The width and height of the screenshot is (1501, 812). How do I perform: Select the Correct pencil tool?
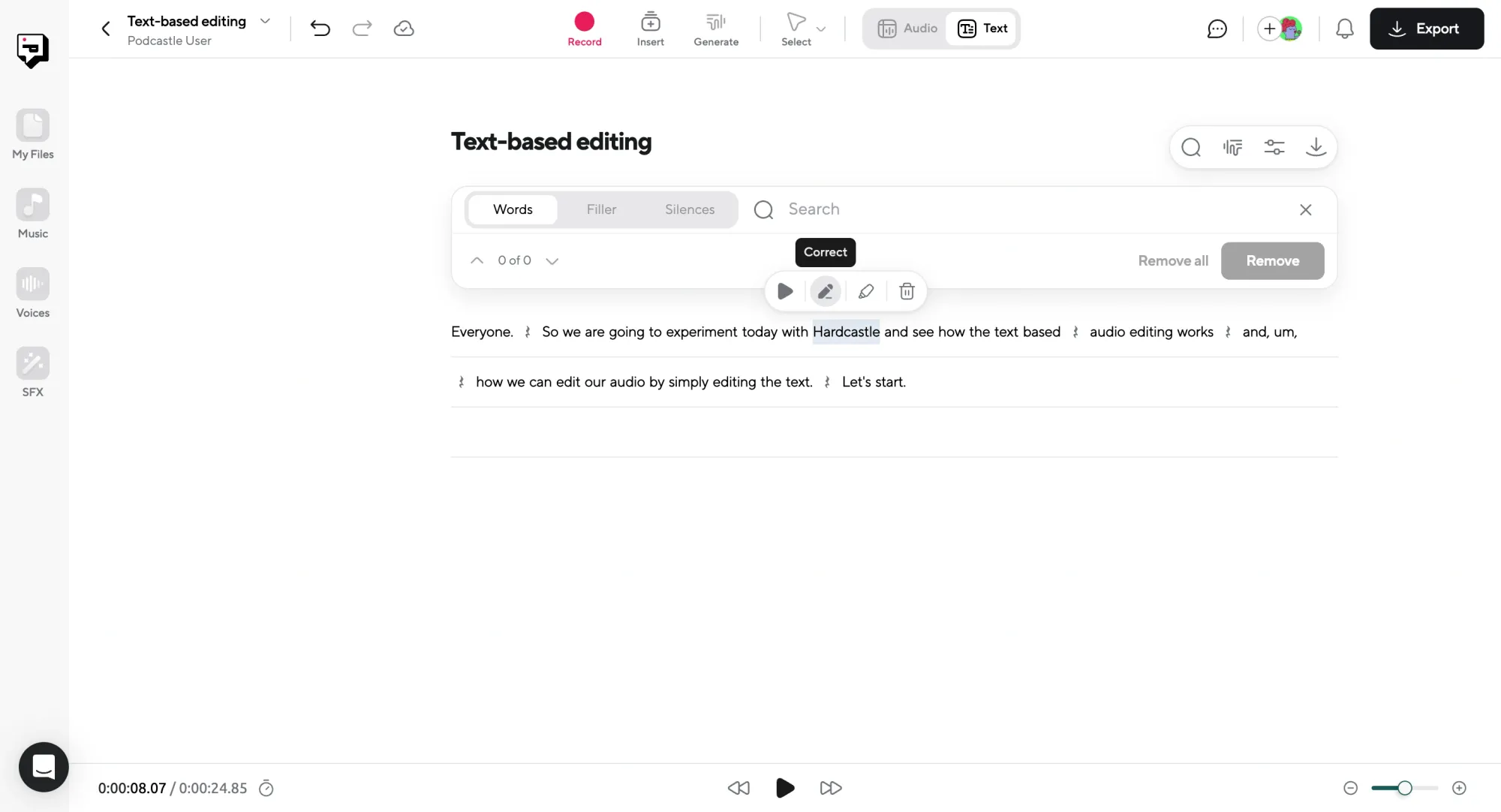point(826,291)
